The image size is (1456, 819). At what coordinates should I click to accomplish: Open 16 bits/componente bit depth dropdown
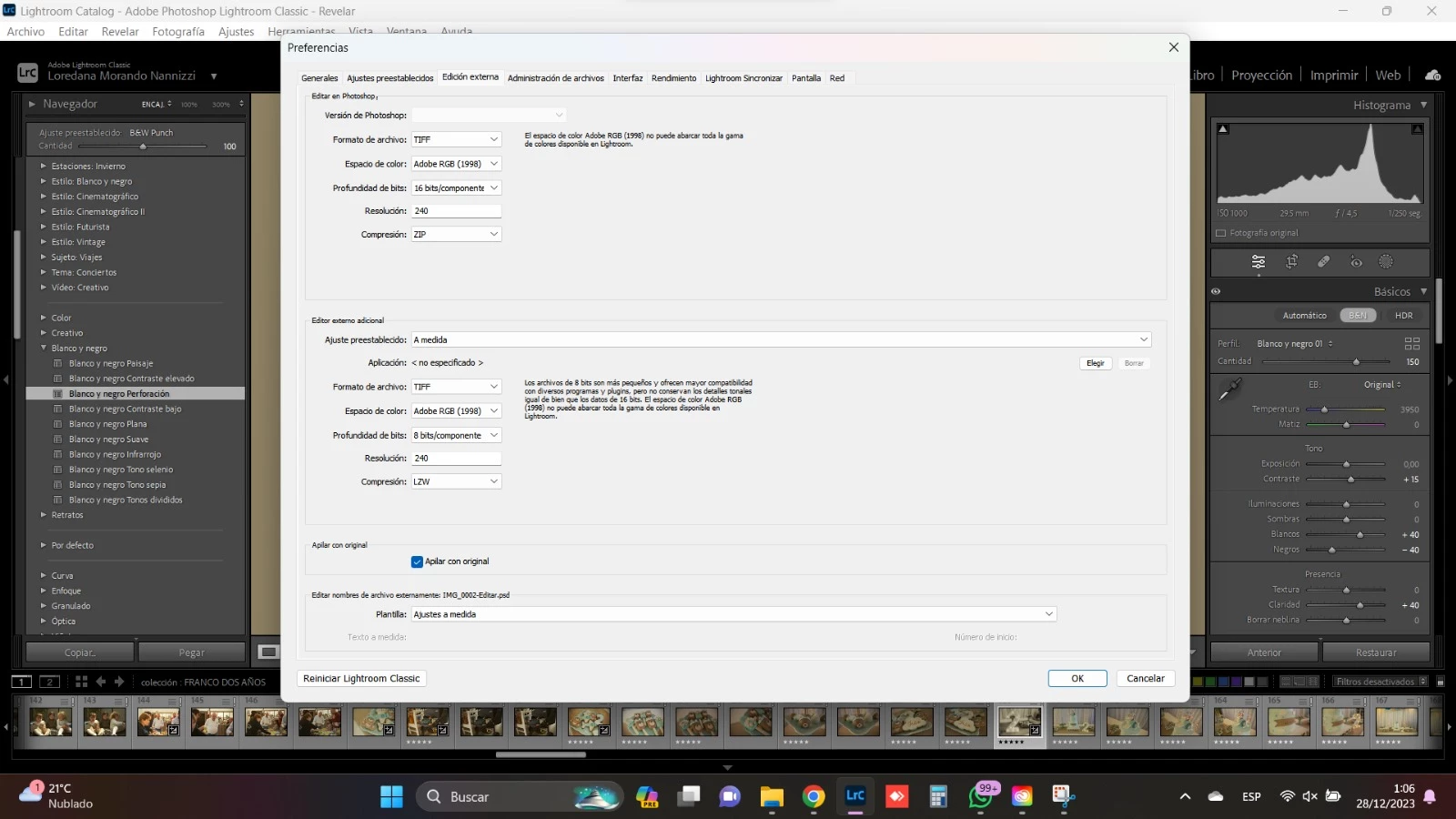point(456,188)
